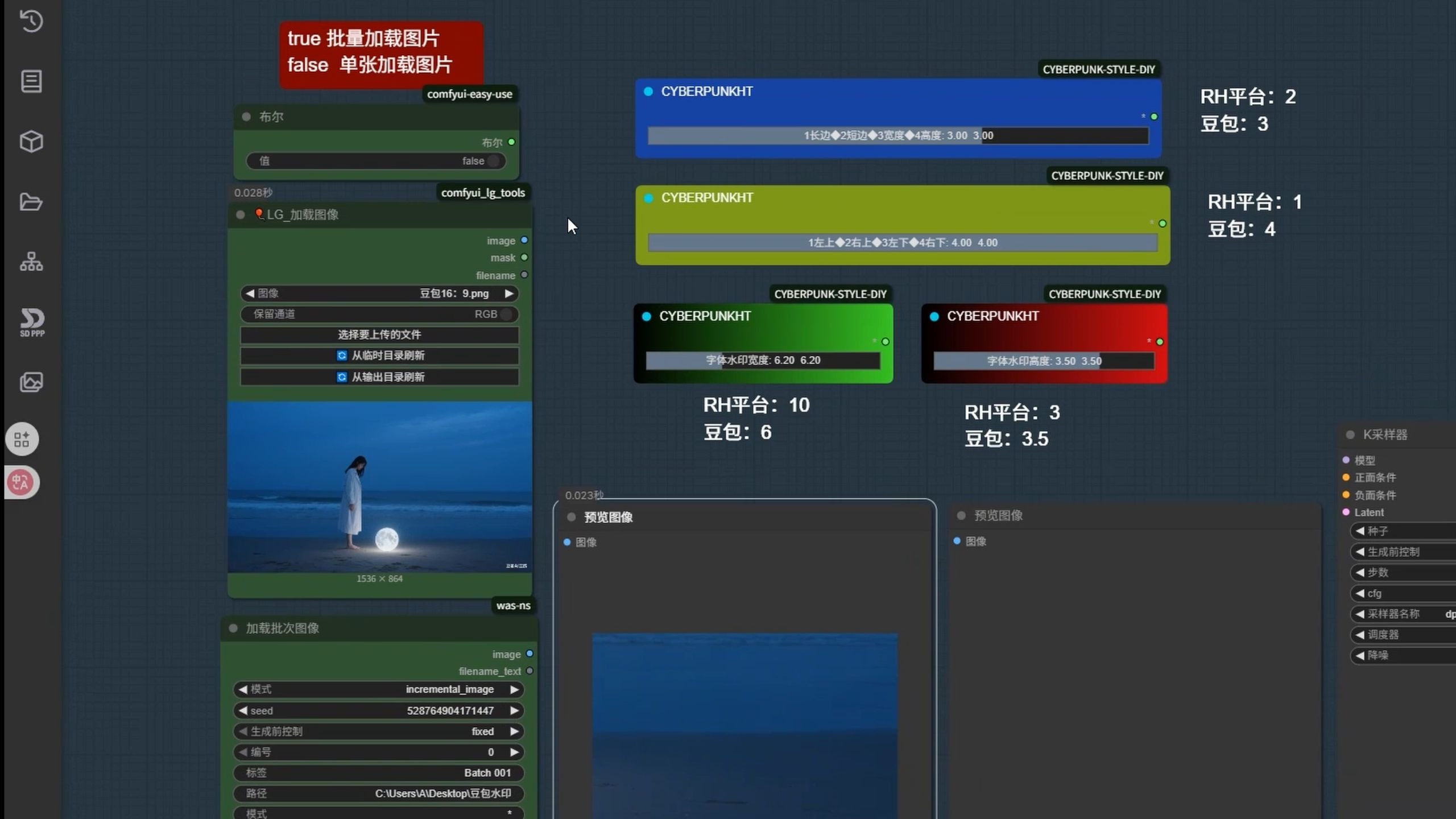Click the grid-plus round sidebar button

click(22, 439)
